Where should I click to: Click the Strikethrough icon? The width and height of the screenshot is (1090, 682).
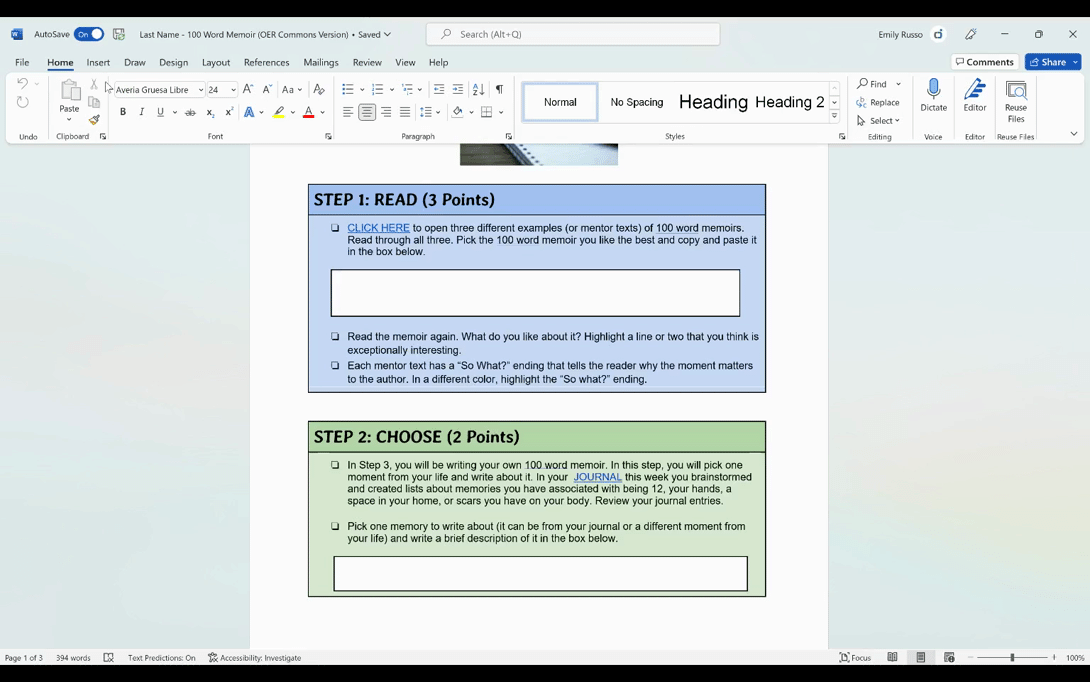coord(190,112)
